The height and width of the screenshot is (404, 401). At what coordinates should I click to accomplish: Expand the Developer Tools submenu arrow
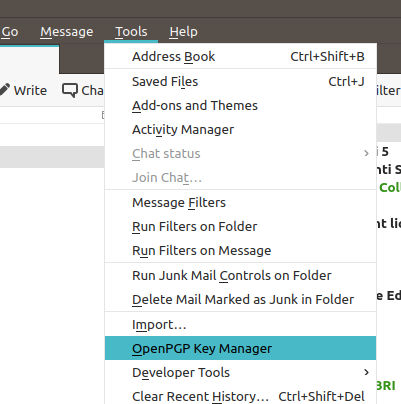(366, 372)
